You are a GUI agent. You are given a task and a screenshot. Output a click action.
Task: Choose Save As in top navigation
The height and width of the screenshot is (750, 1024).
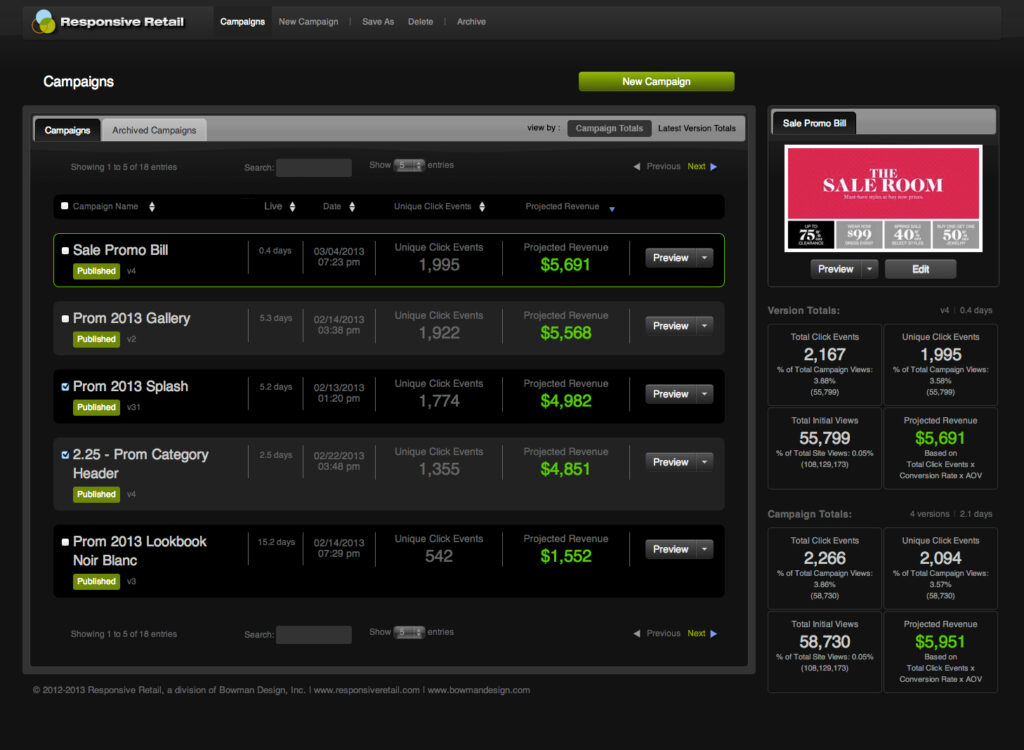[378, 22]
